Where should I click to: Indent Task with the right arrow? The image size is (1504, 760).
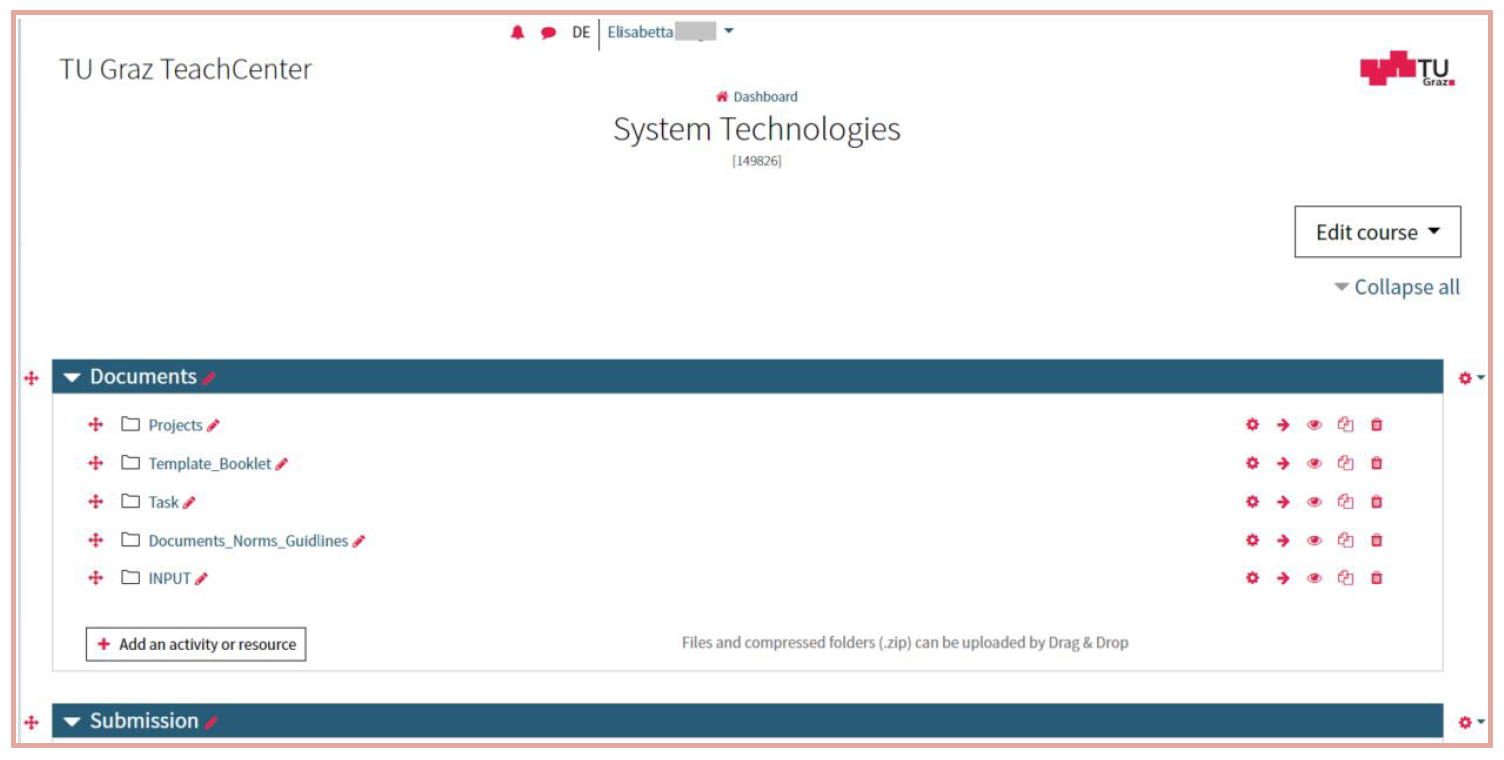point(1283,502)
